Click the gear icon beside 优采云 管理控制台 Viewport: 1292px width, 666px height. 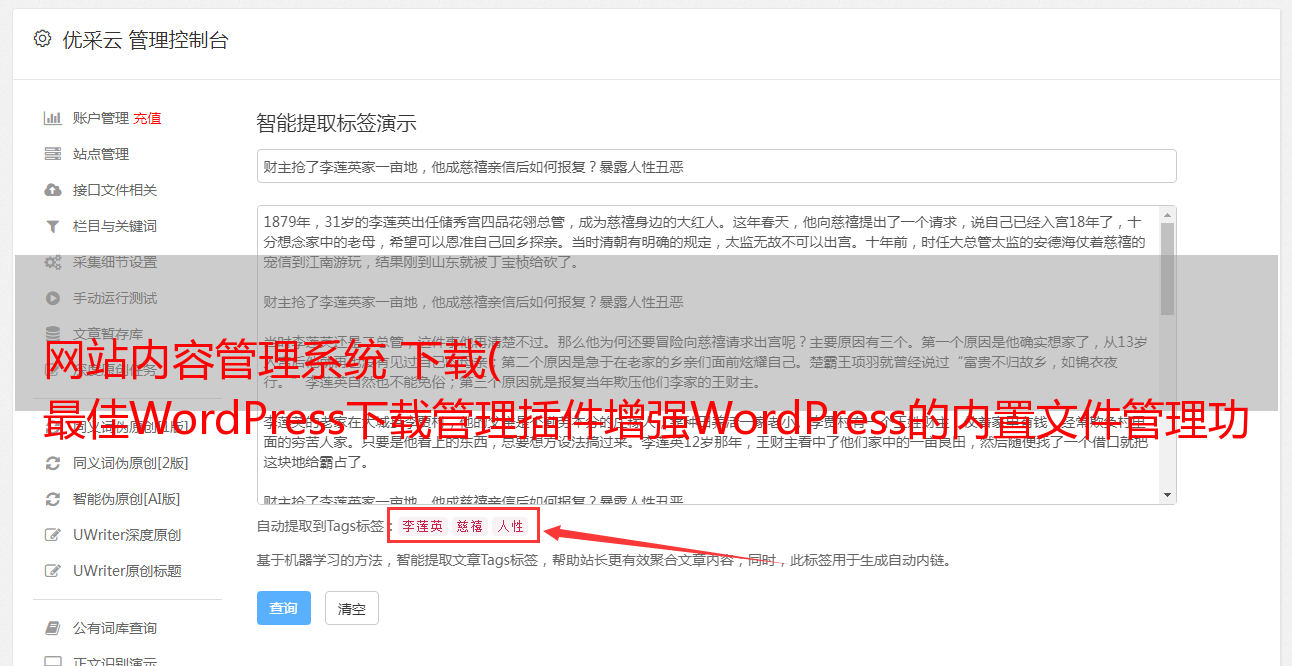tap(42, 39)
